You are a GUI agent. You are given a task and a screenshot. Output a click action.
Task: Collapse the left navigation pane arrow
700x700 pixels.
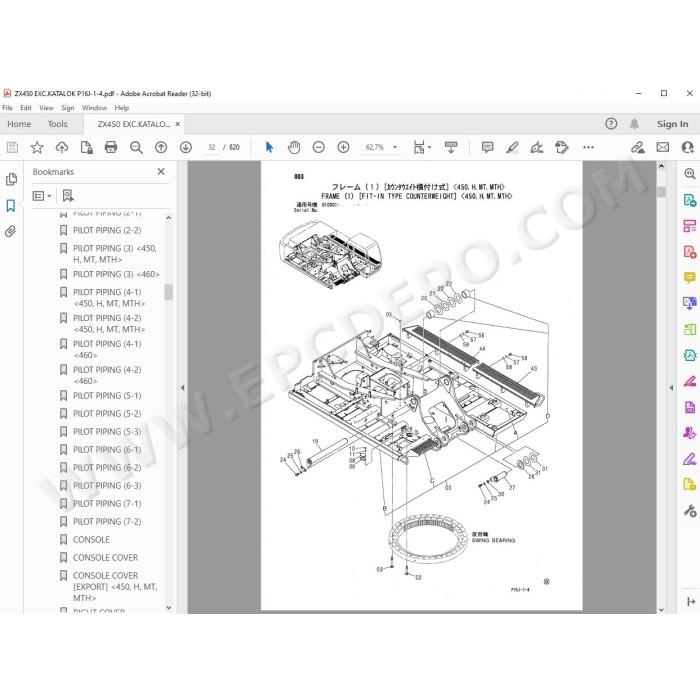(x=182, y=388)
